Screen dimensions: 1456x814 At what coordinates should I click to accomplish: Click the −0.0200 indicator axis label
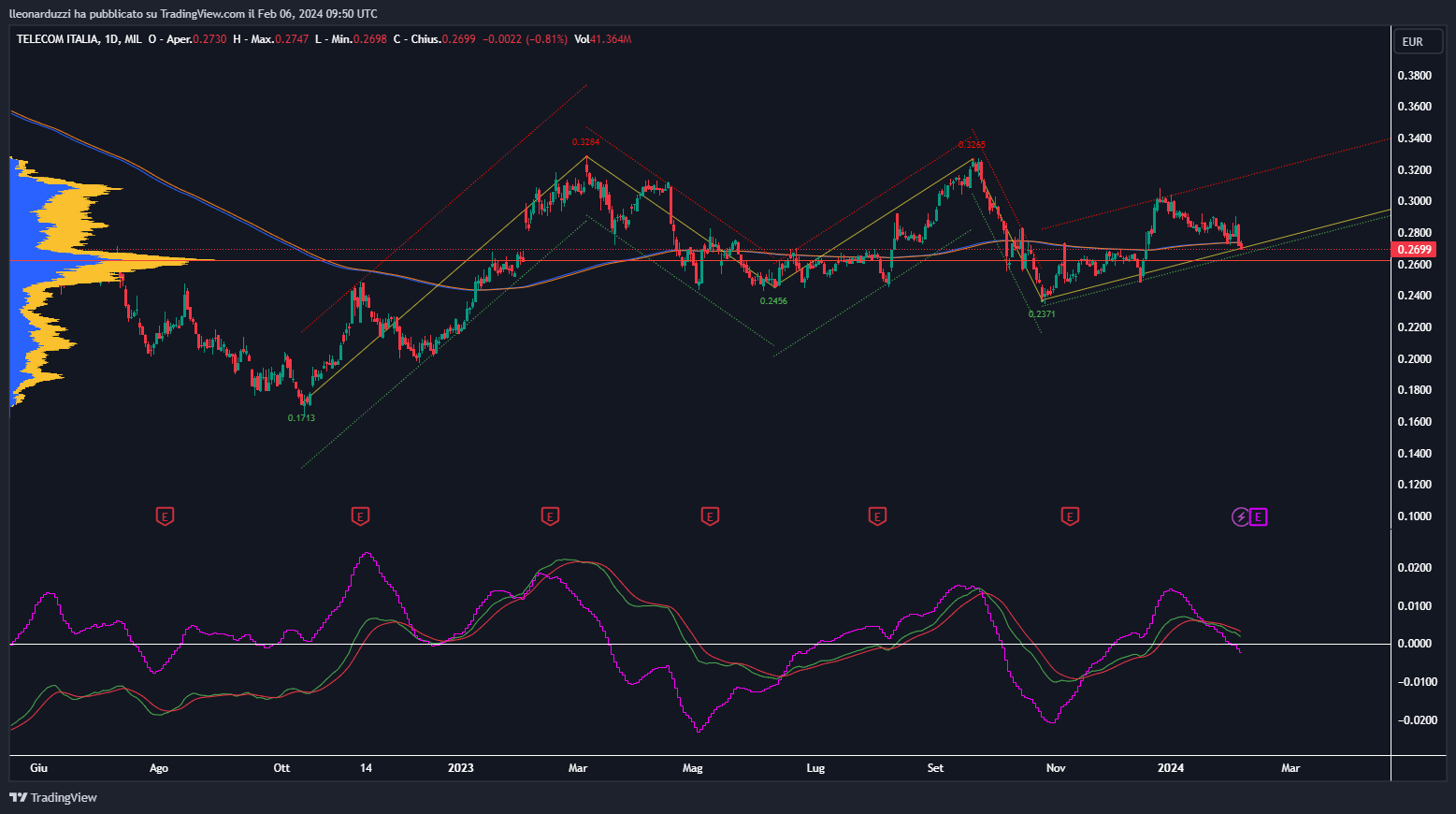pos(1417,720)
